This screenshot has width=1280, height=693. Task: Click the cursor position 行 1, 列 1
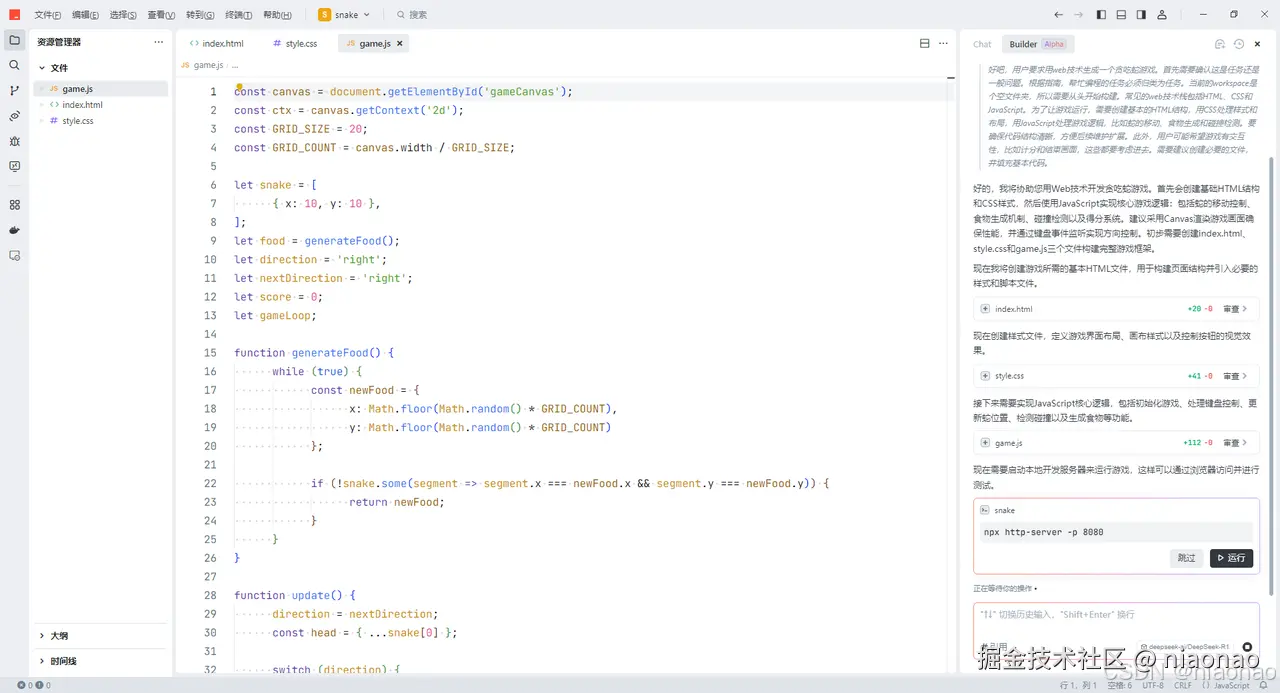[x=1076, y=685]
